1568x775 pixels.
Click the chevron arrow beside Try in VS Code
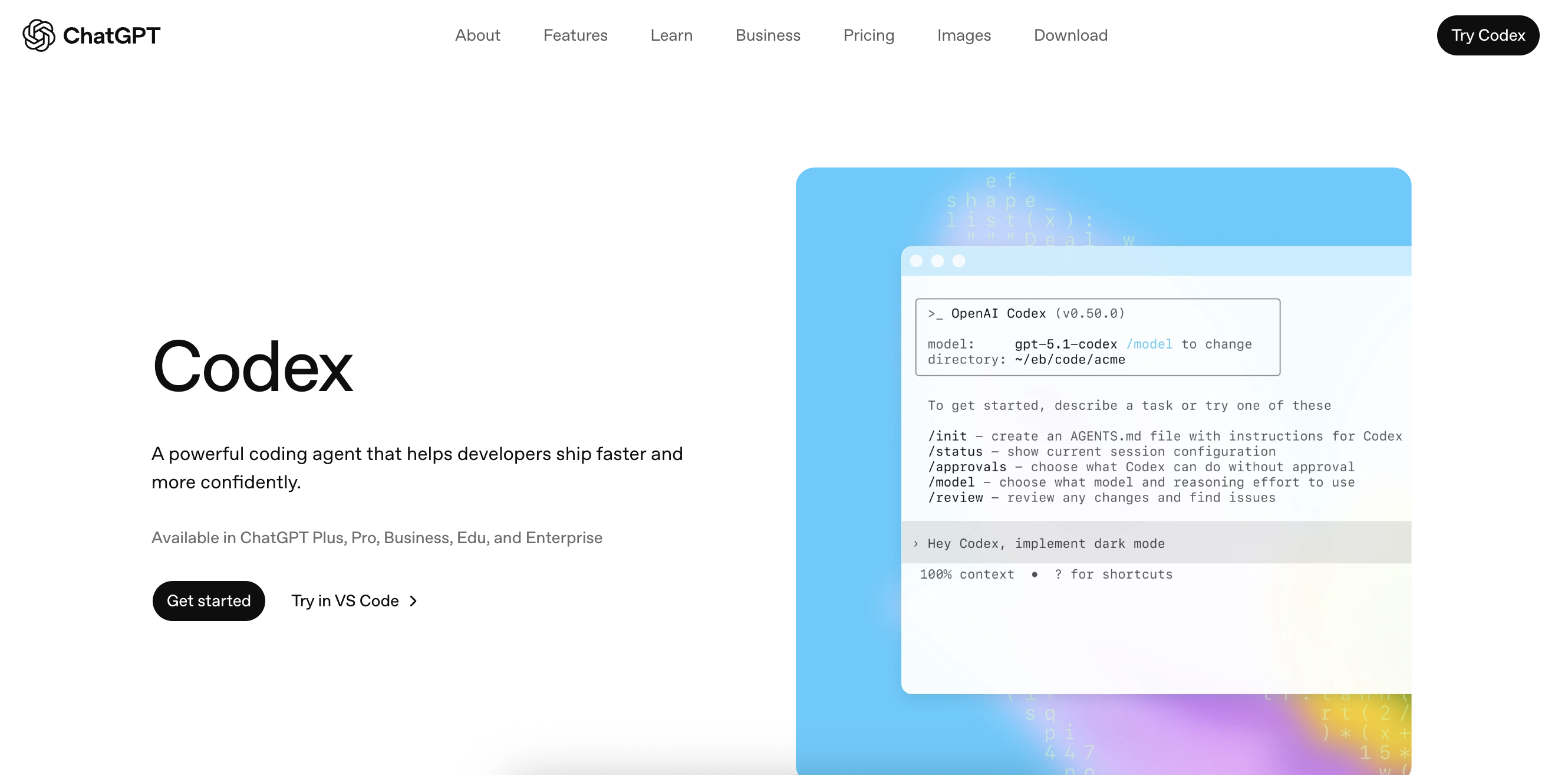413,601
